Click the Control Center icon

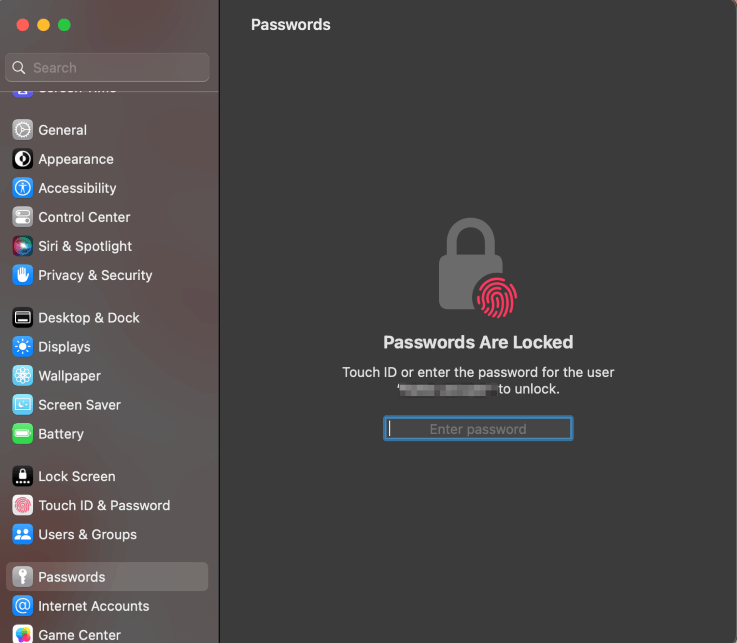click(22, 217)
